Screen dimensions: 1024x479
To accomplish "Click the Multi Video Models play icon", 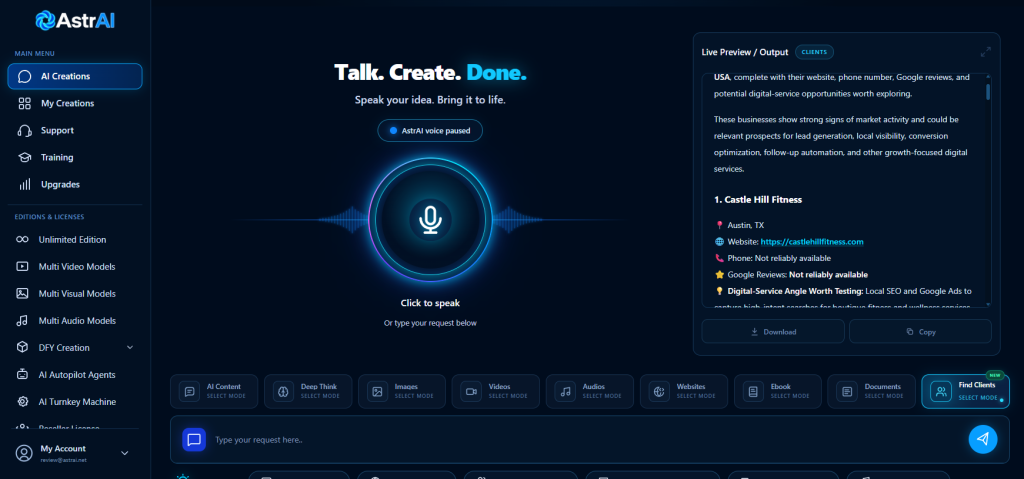I will [x=22, y=267].
